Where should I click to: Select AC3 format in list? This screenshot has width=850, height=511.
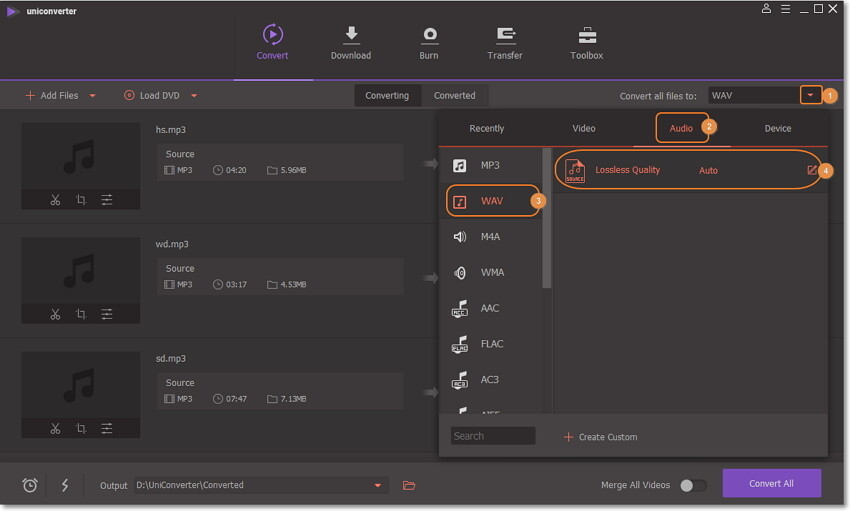(492, 380)
